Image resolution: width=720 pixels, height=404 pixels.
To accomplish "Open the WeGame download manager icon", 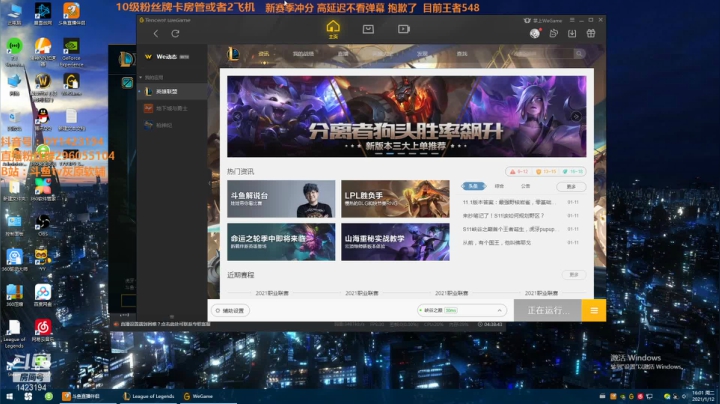I will (x=572, y=34).
